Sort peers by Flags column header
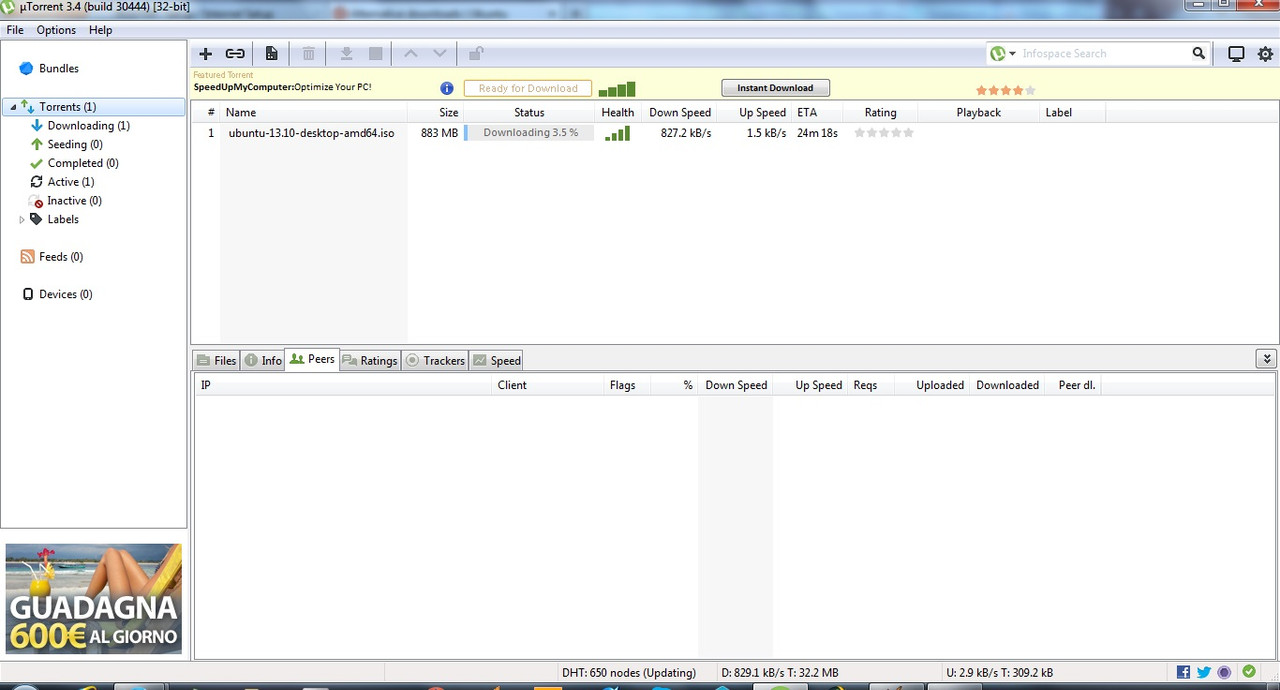Screen dimensions: 1280x690 [627, 385]
